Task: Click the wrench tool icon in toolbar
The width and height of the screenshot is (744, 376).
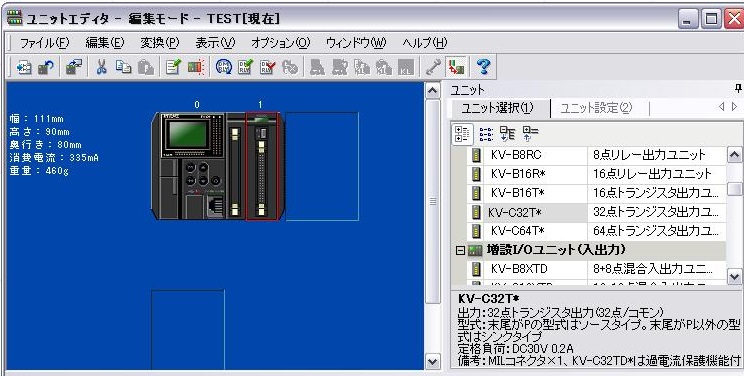Action: pyautogui.click(x=433, y=67)
